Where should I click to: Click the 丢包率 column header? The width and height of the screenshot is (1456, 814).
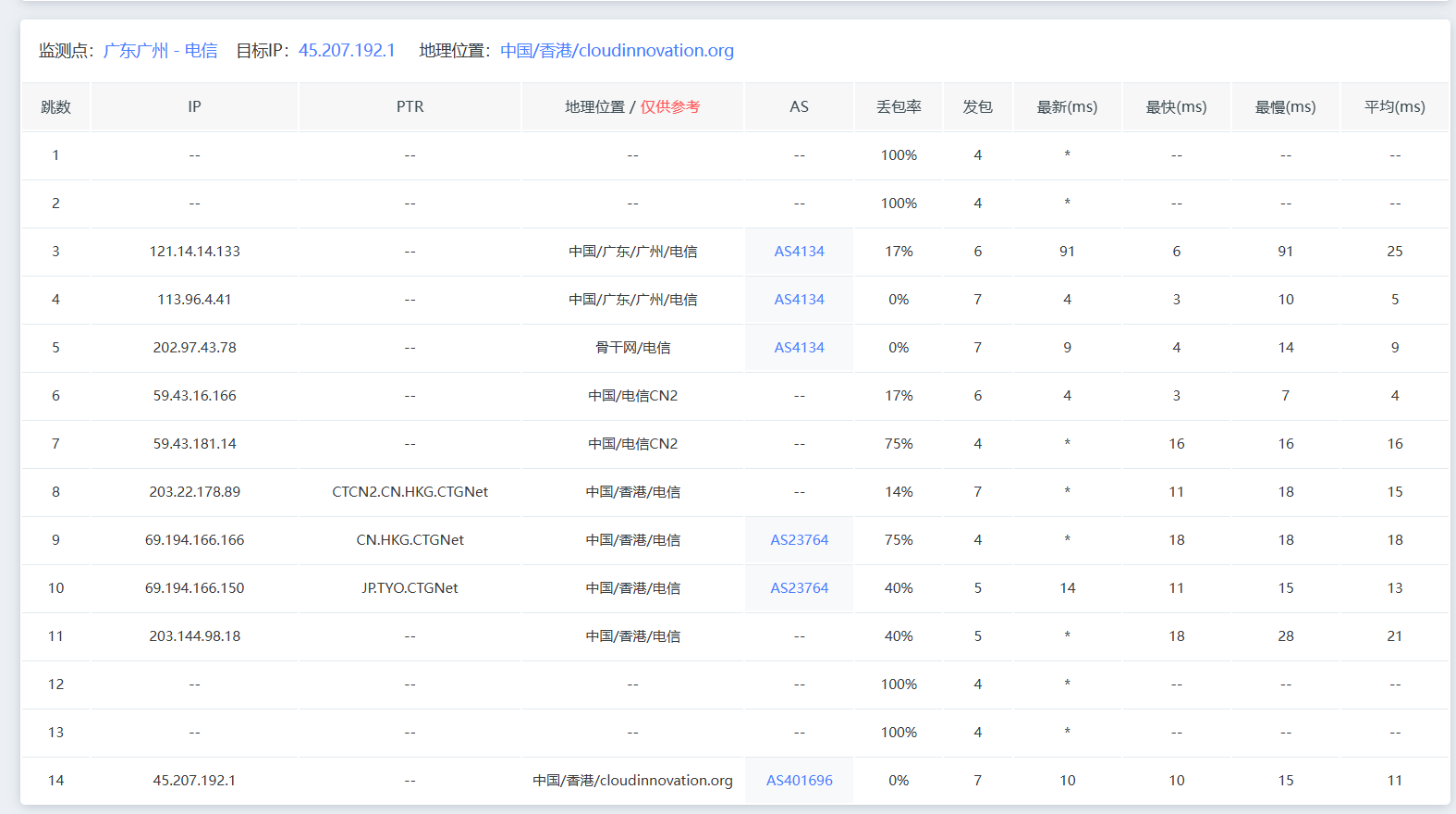pos(899,107)
